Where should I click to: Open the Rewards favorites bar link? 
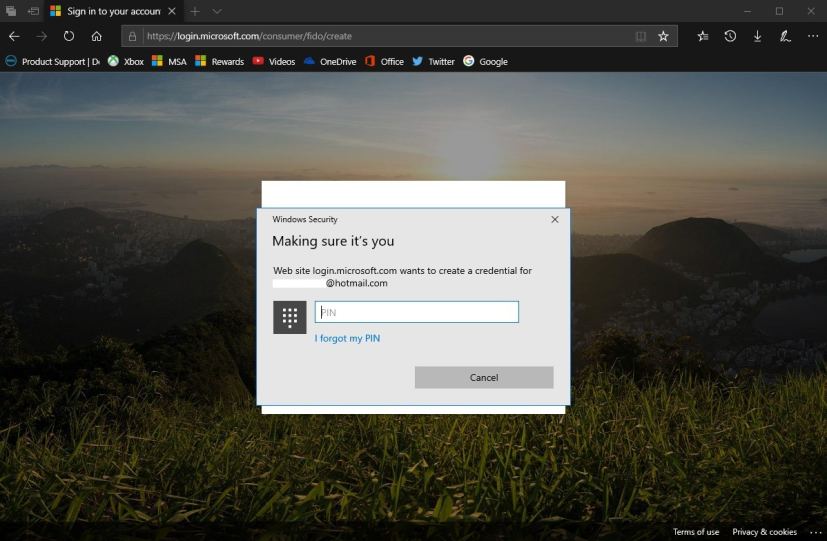pos(219,62)
